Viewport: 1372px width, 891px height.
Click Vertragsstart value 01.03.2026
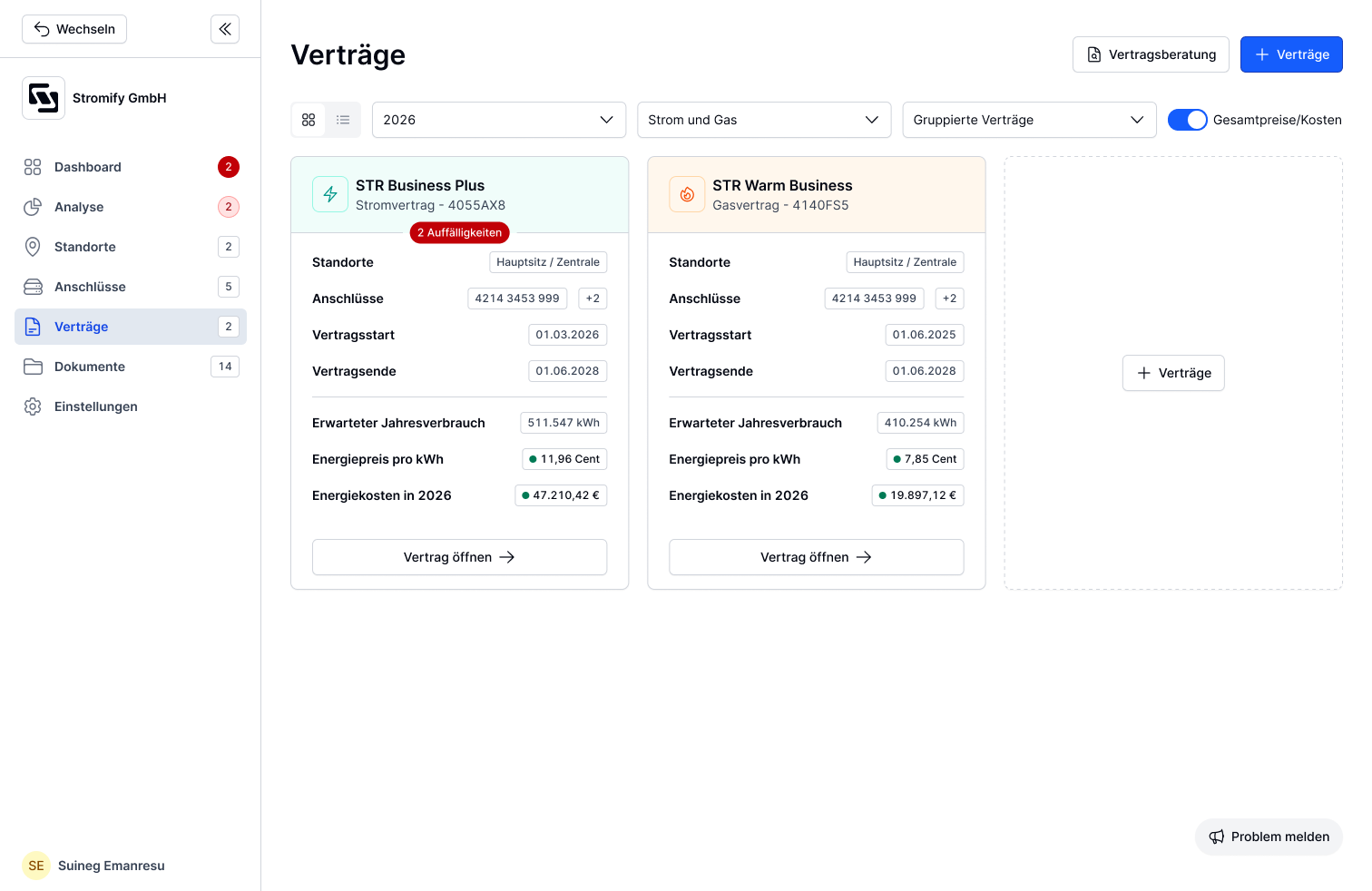567,335
